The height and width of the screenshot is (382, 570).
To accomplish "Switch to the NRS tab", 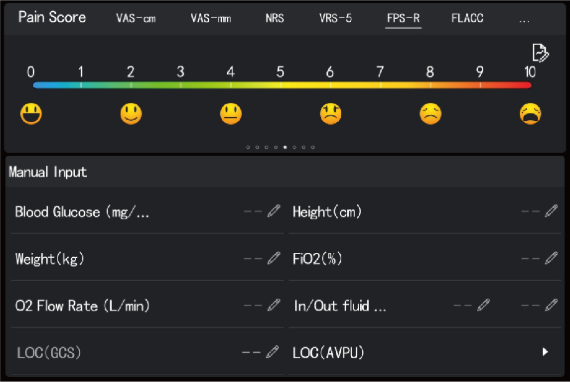I will pos(275,18).
